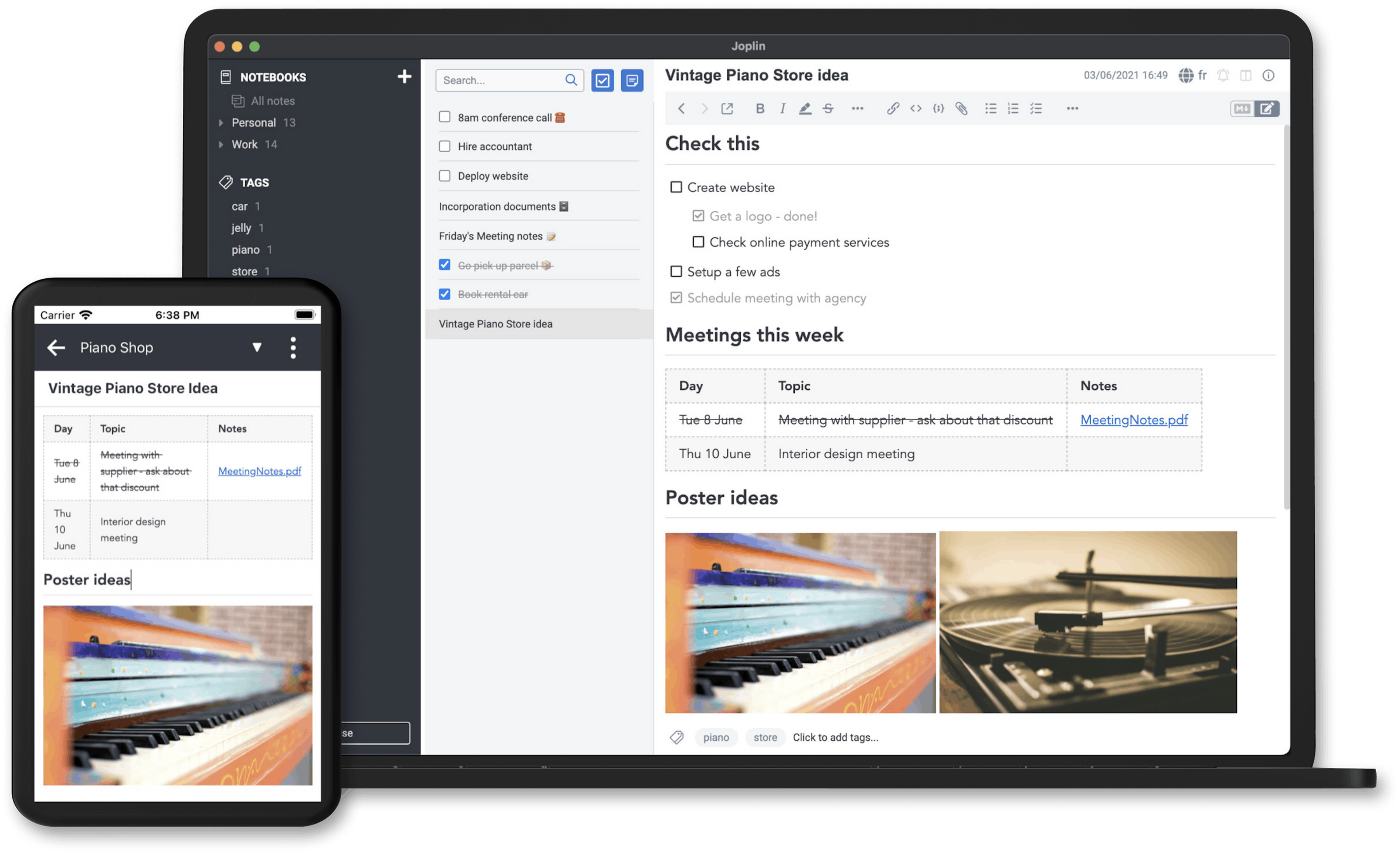Click the hyperlink insertion icon
Image resolution: width=1400 pixels, height=853 pixels.
coord(893,108)
